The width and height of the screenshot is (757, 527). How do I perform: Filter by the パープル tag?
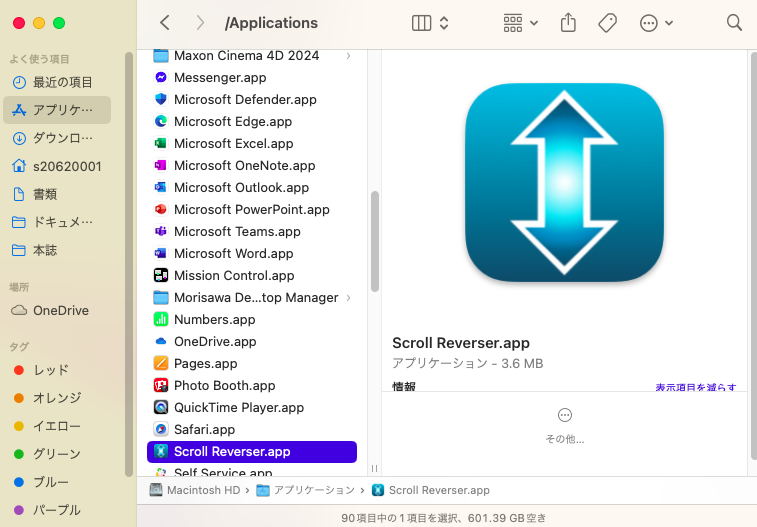57,510
